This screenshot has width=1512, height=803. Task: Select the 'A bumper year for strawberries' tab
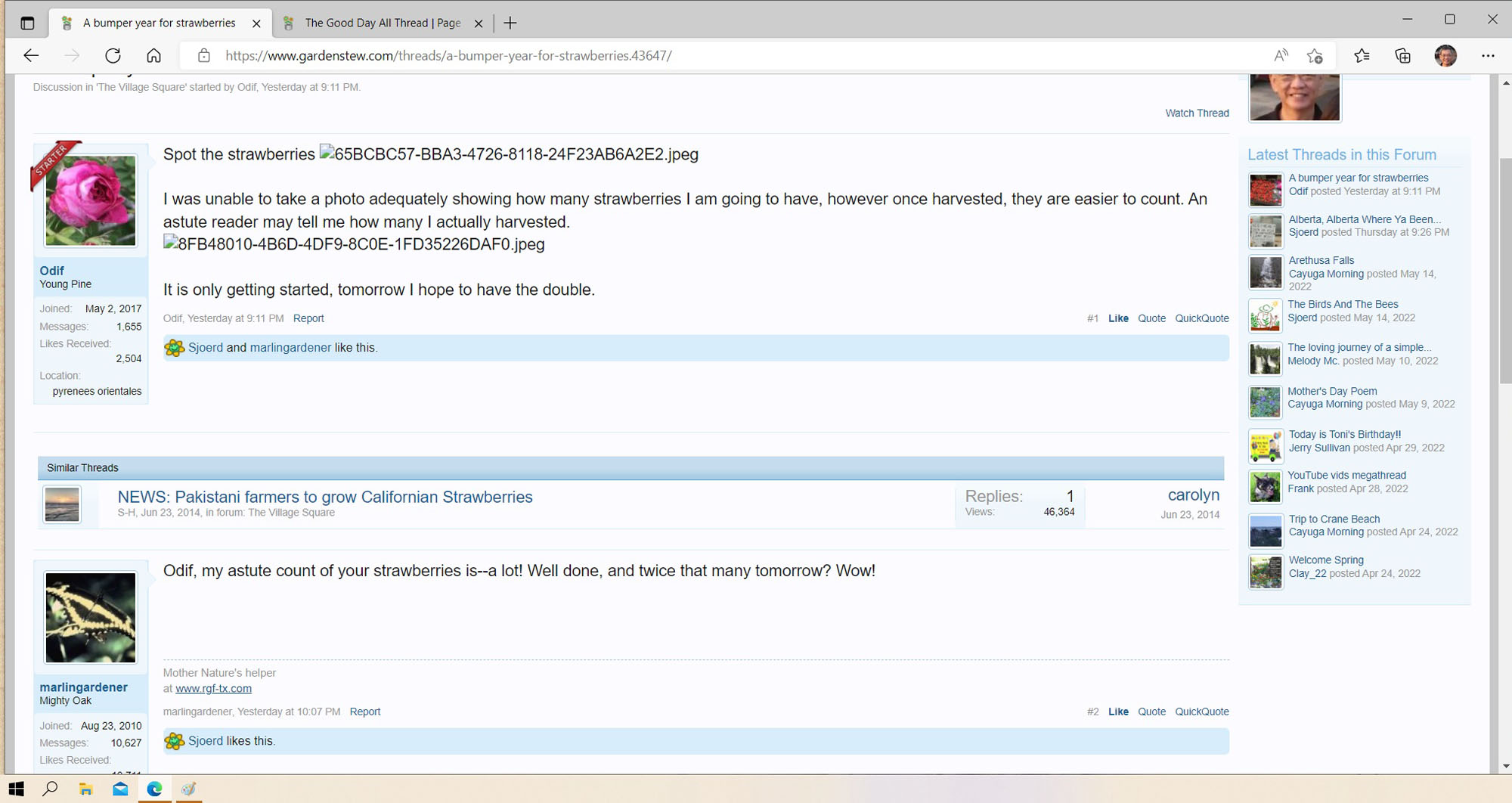click(x=159, y=23)
